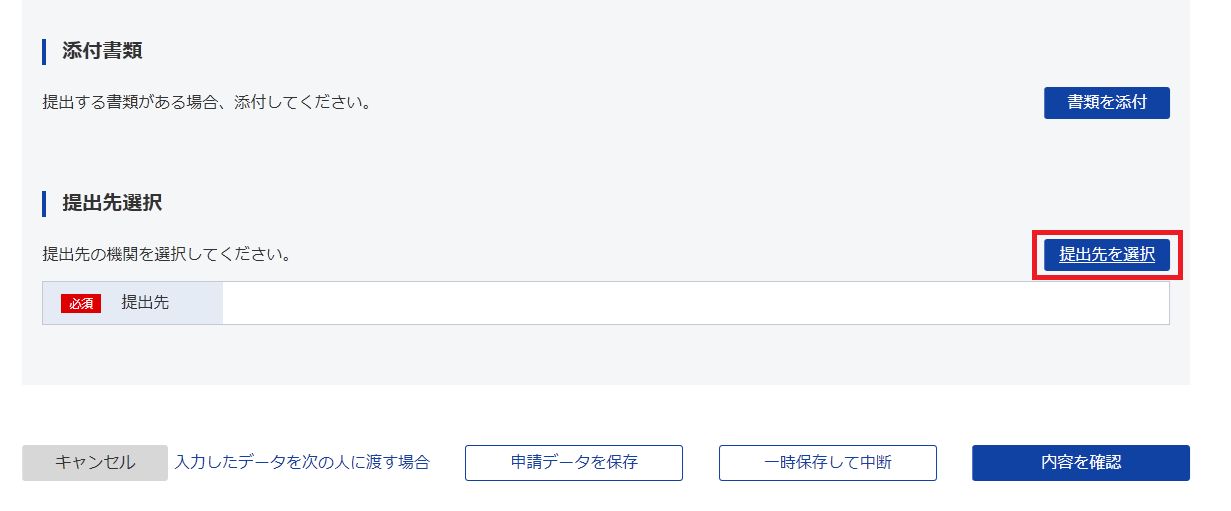Click blue bar marker beside 添付書類
The image size is (1231, 511).
[44, 51]
